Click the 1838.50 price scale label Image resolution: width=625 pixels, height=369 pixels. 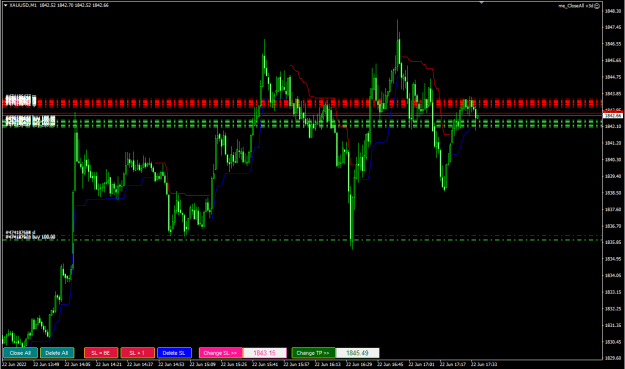(613, 193)
